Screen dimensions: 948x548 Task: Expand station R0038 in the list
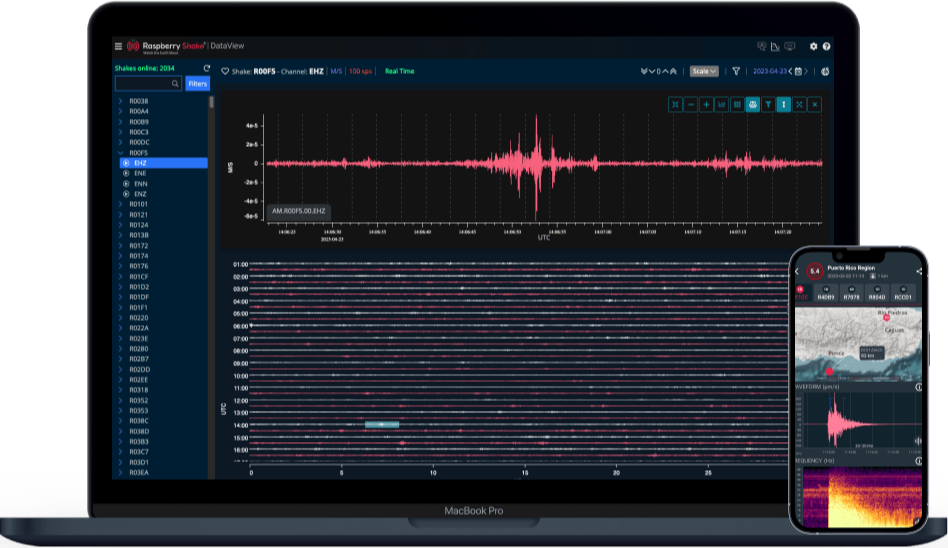[120, 101]
